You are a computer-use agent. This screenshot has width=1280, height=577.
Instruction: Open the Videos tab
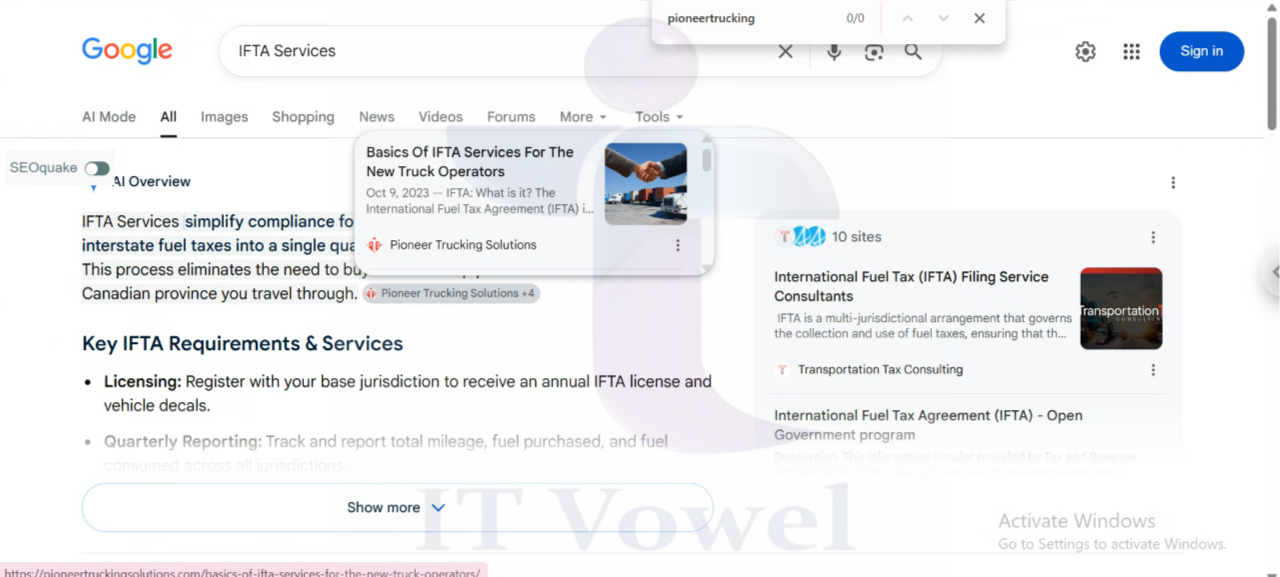coord(440,117)
